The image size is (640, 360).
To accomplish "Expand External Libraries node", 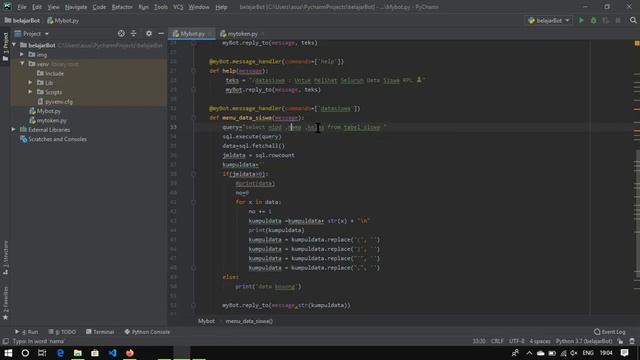I will tap(14, 130).
